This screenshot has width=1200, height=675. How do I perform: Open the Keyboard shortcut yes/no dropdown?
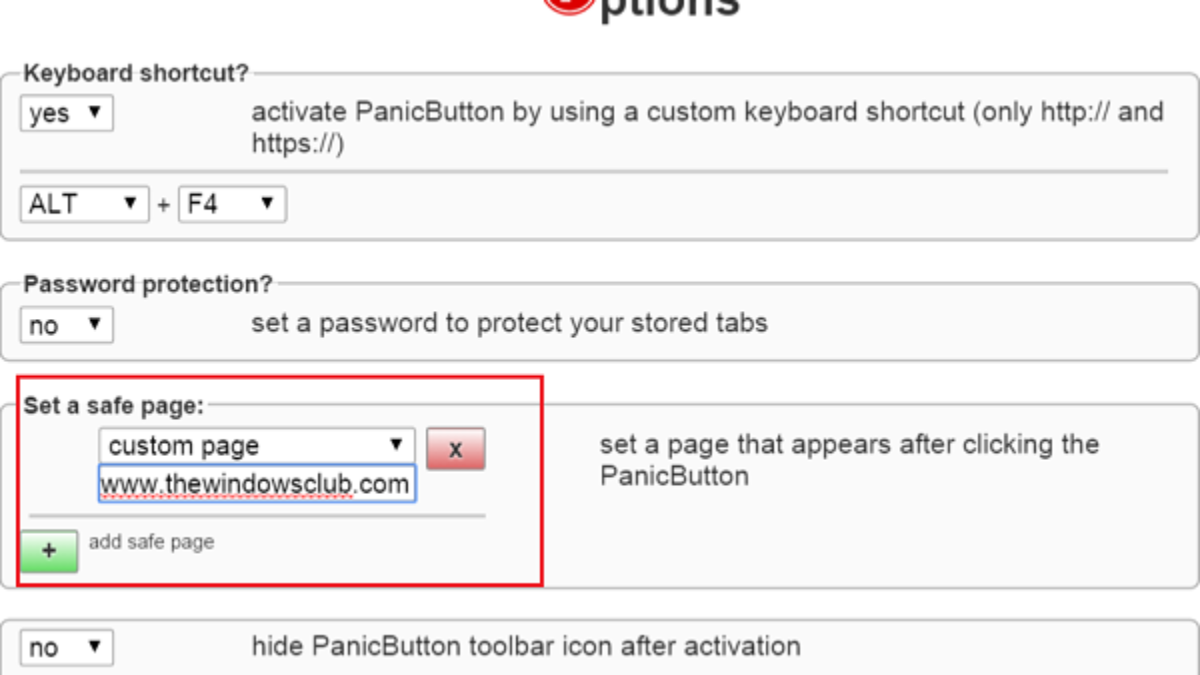(66, 113)
